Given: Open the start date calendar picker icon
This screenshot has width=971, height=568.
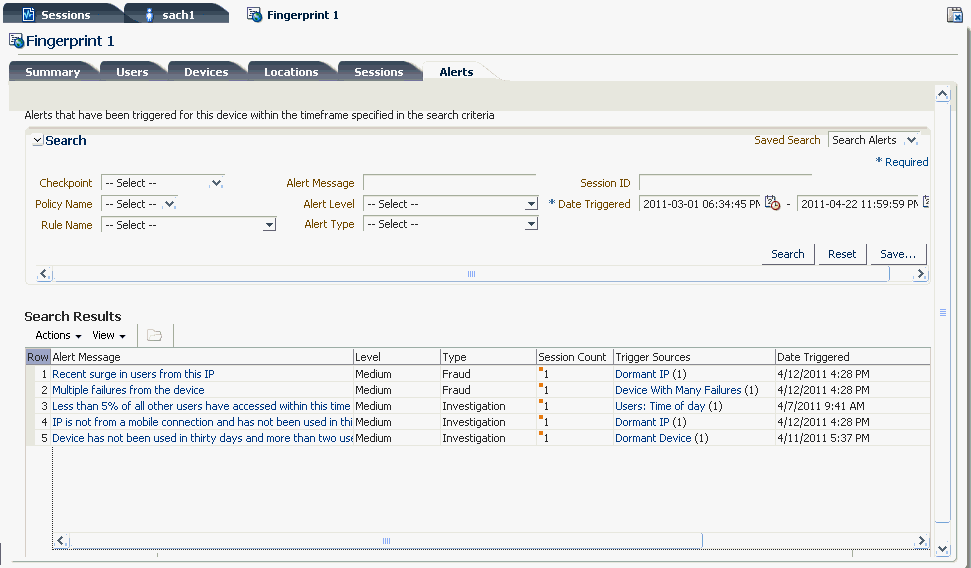Looking at the screenshot, I should coord(772,203).
